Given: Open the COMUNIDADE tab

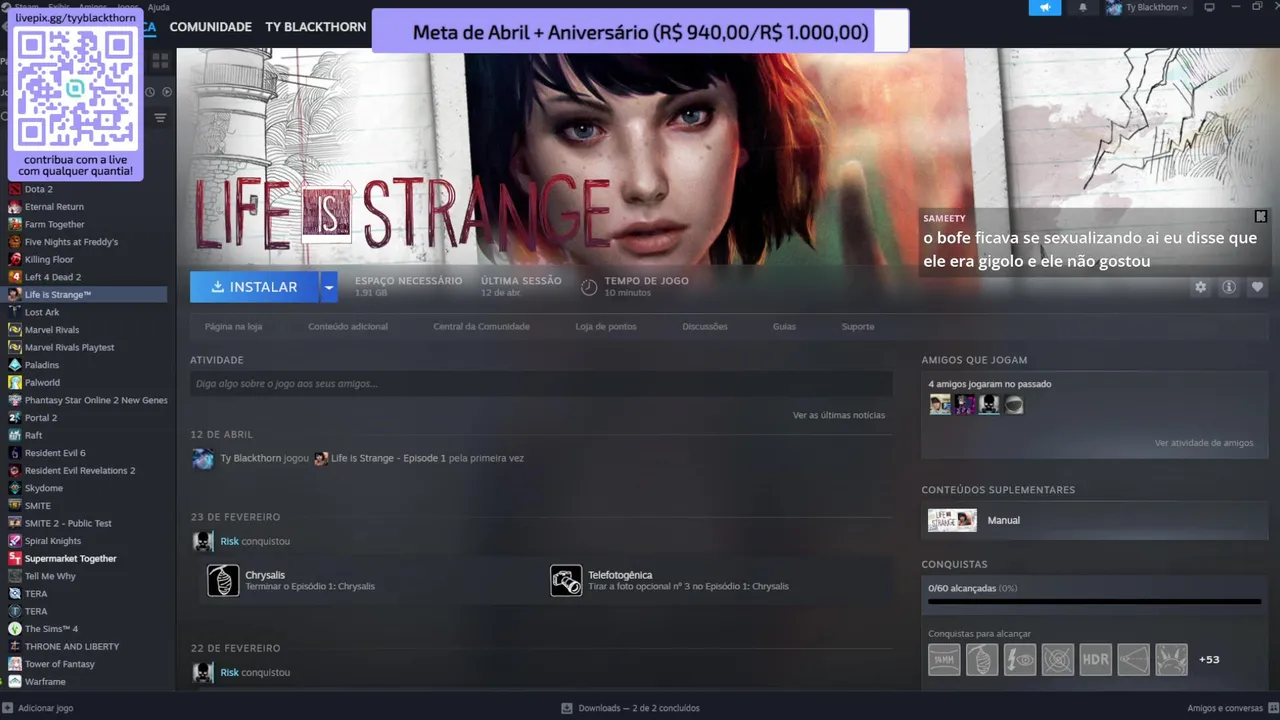Looking at the screenshot, I should (x=211, y=27).
